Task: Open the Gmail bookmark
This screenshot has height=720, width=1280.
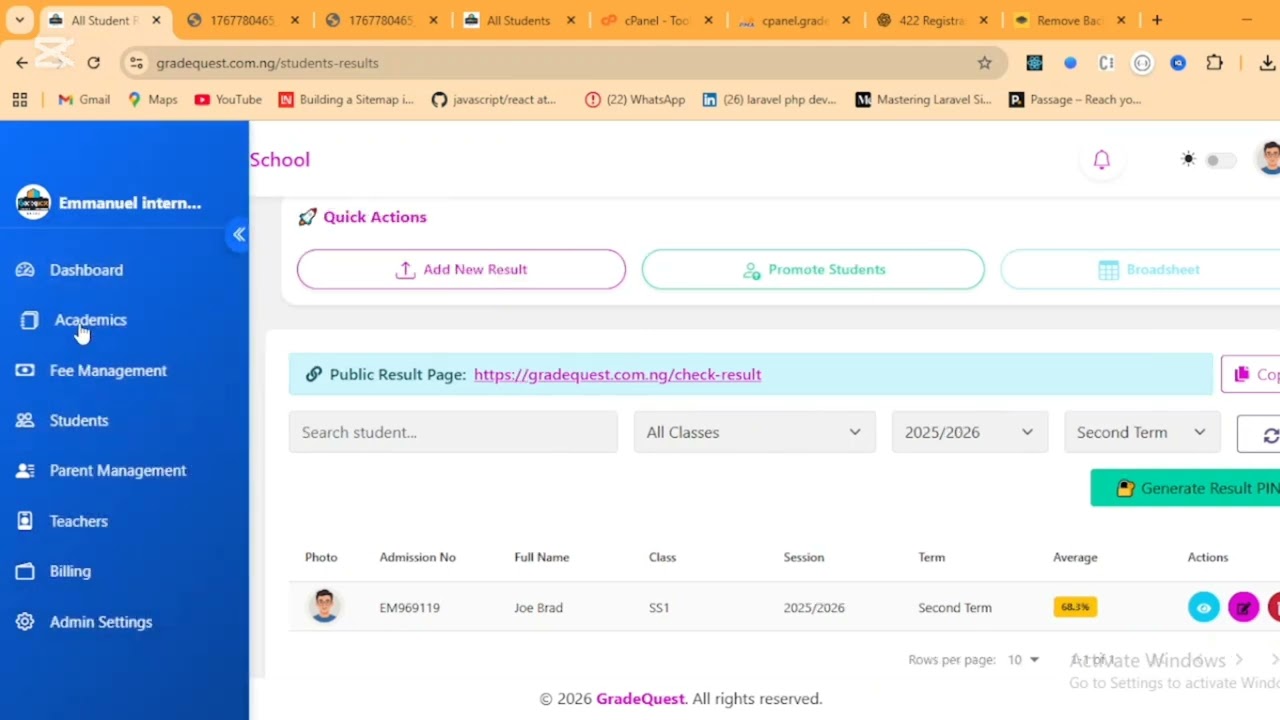Action: [84, 99]
